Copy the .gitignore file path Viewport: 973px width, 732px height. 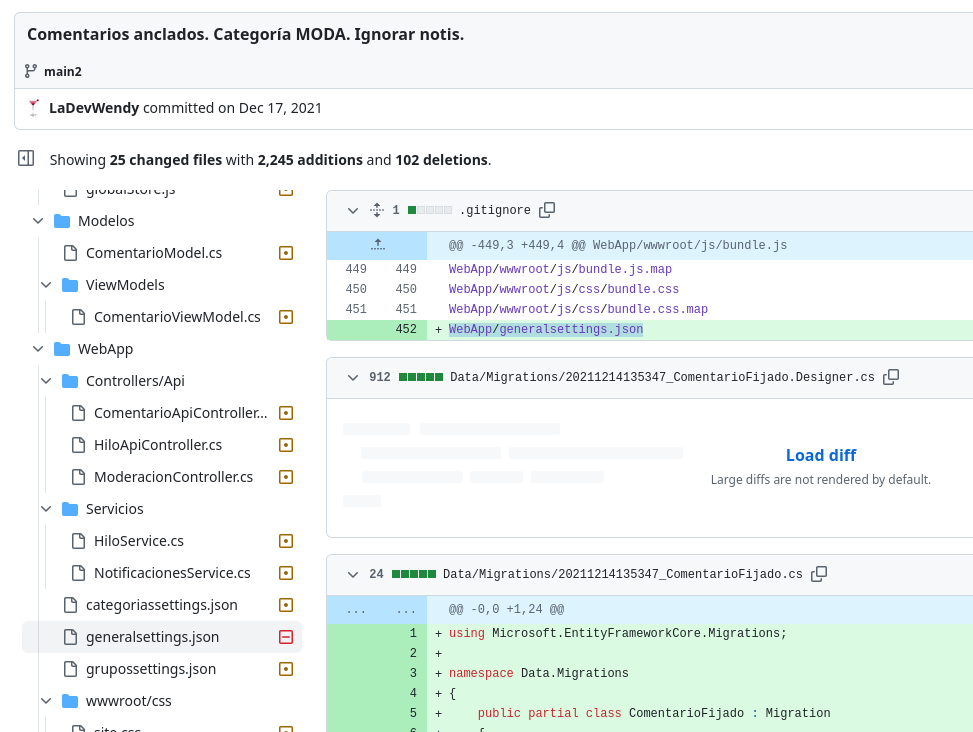(547, 210)
